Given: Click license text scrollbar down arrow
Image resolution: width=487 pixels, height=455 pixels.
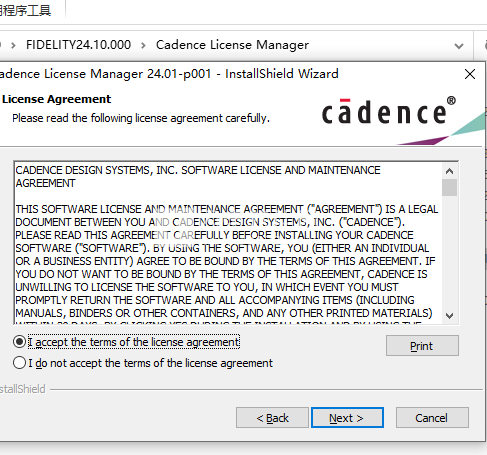Looking at the screenshot, I should pos(449,315).
